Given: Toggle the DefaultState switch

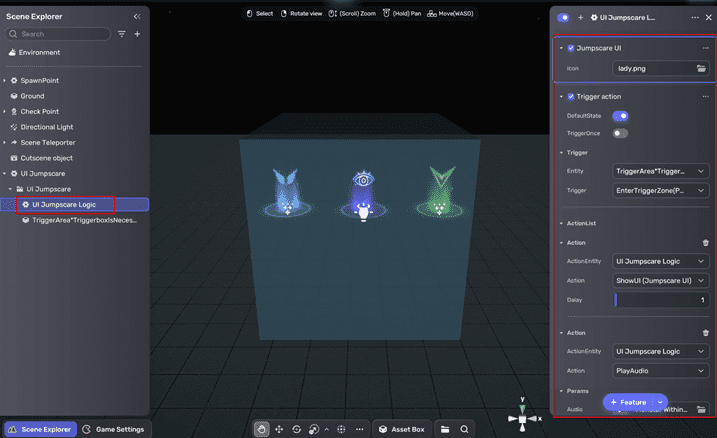Looking at the screenshot, I should tap(620, 116).
